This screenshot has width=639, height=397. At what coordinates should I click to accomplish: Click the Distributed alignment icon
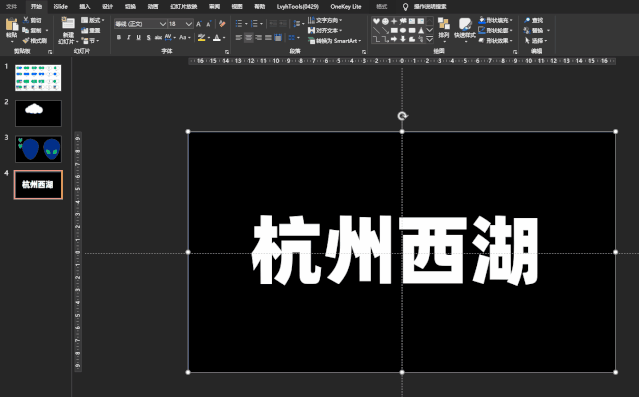tap(278, 37)
